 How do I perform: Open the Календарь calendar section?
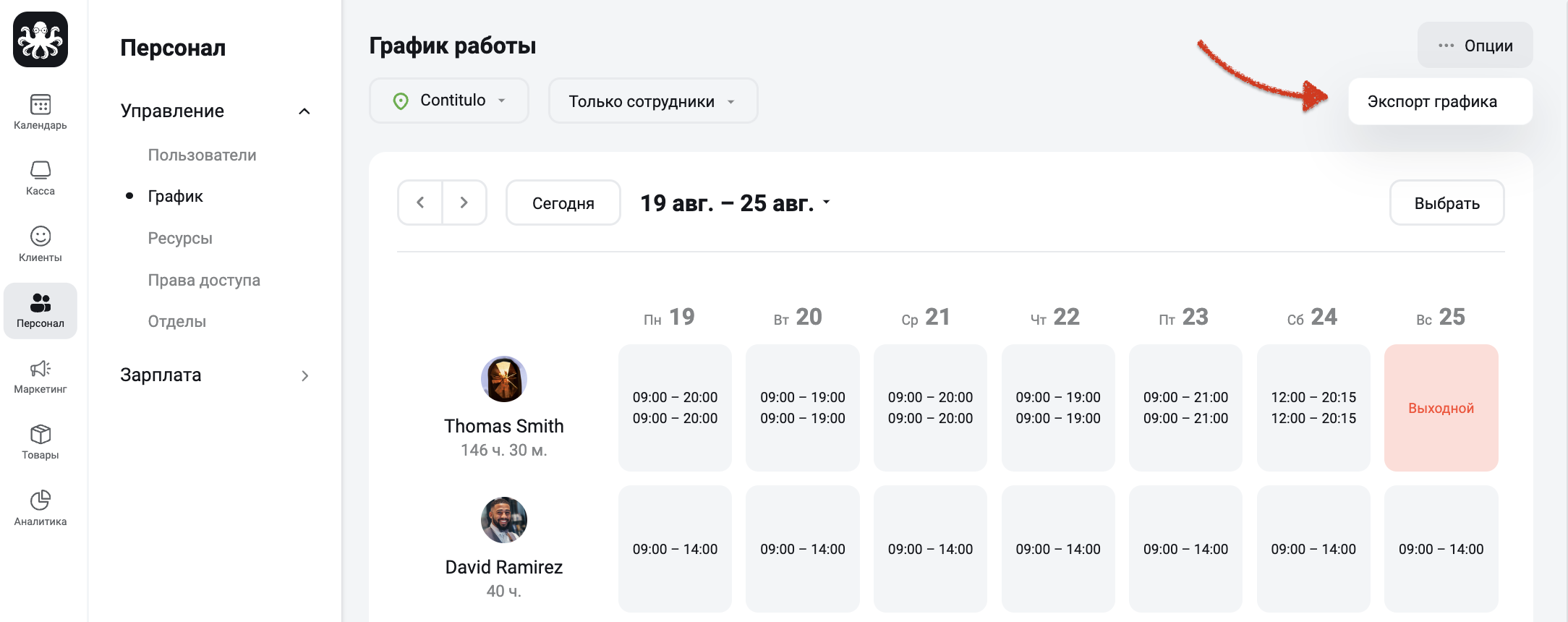point(41,112)
